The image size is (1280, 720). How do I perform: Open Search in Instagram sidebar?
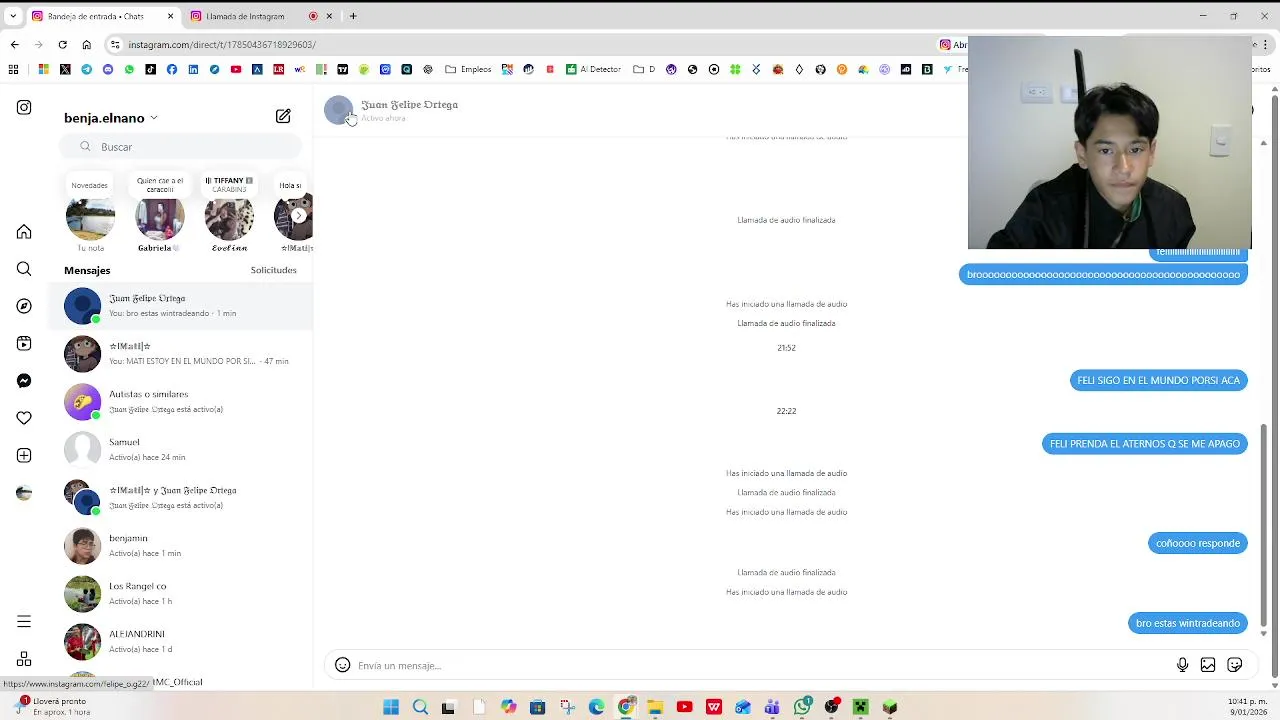pos(24,269)
